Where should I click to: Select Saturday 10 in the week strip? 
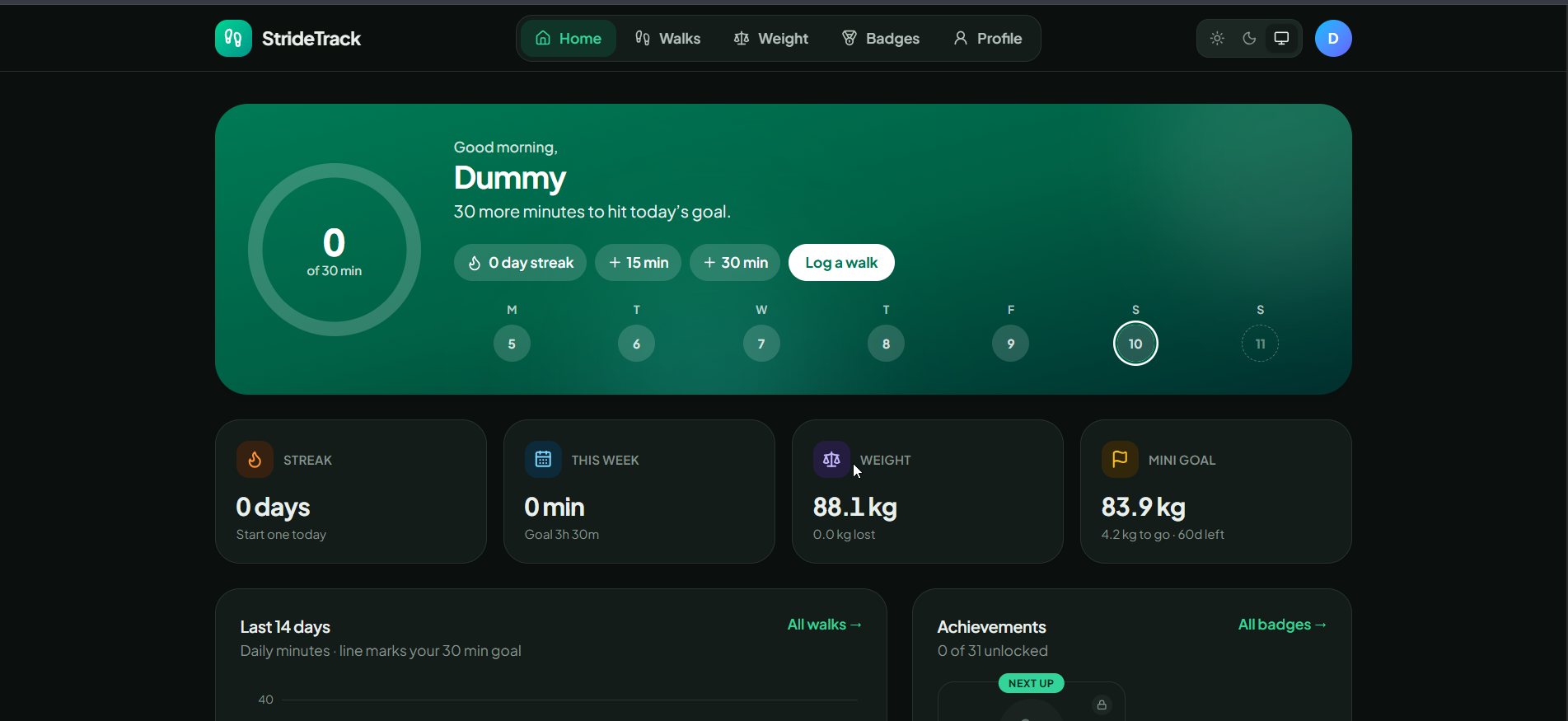click(x=1135, y=344)
